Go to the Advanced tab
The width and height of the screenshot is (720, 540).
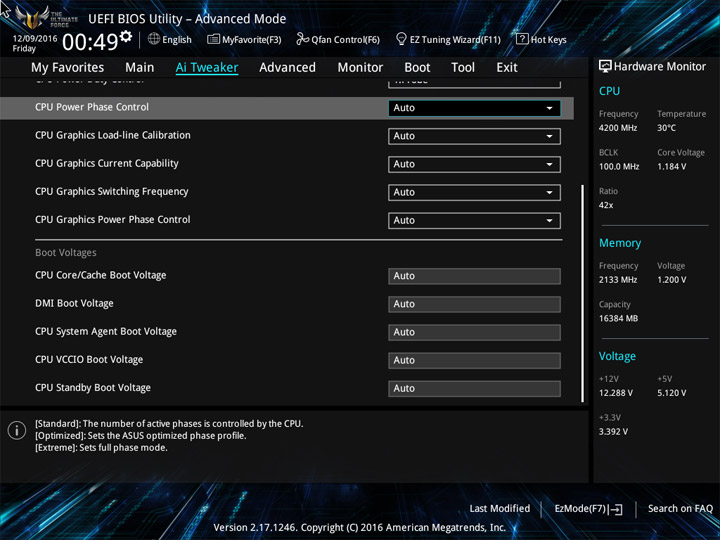287,68
